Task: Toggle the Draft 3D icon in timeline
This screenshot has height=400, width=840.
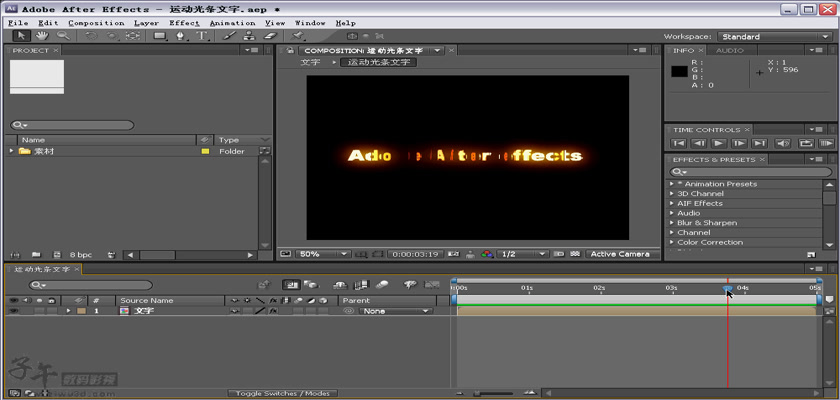Action: pos(311,285)
